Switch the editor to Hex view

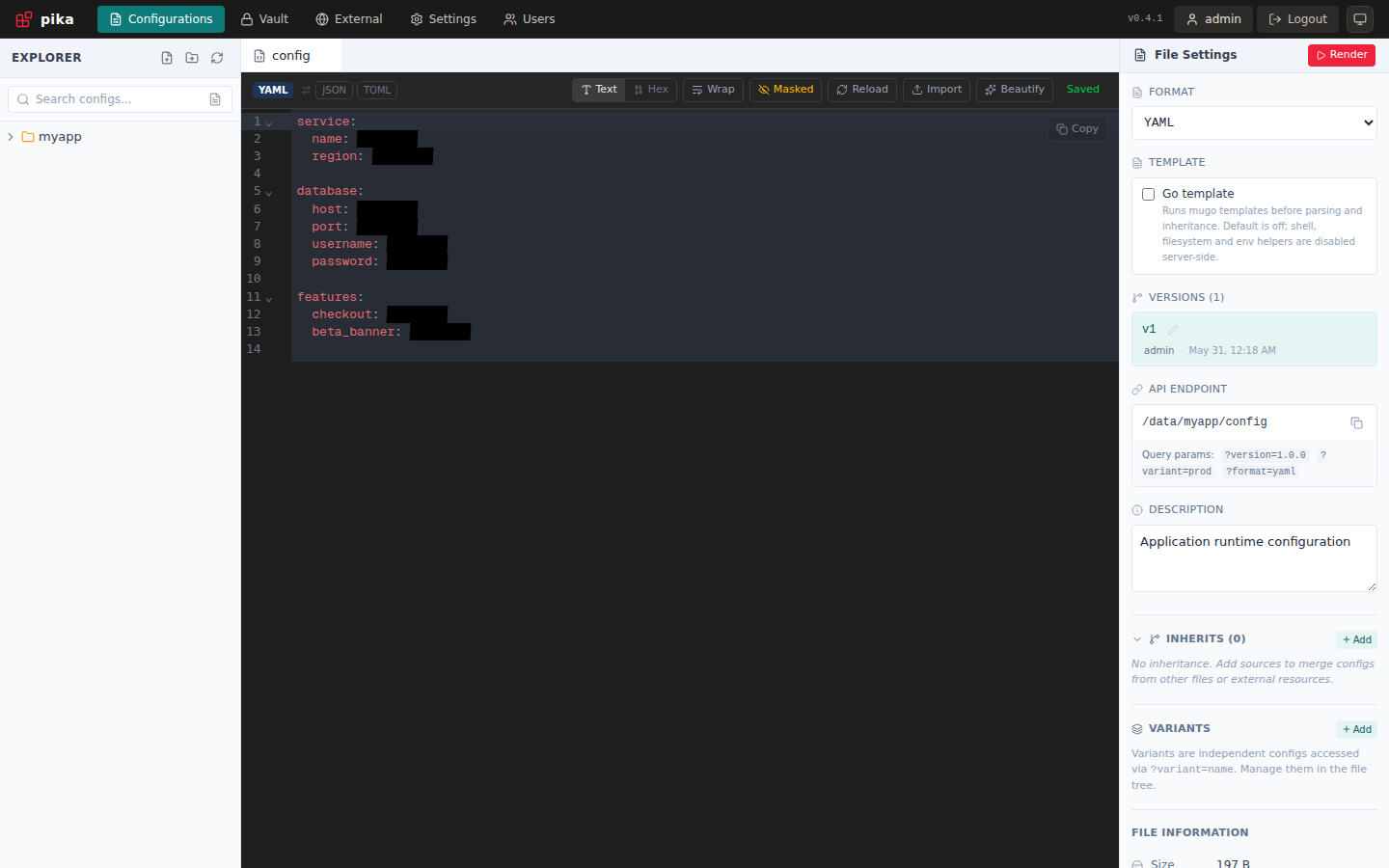coord(651,90)
